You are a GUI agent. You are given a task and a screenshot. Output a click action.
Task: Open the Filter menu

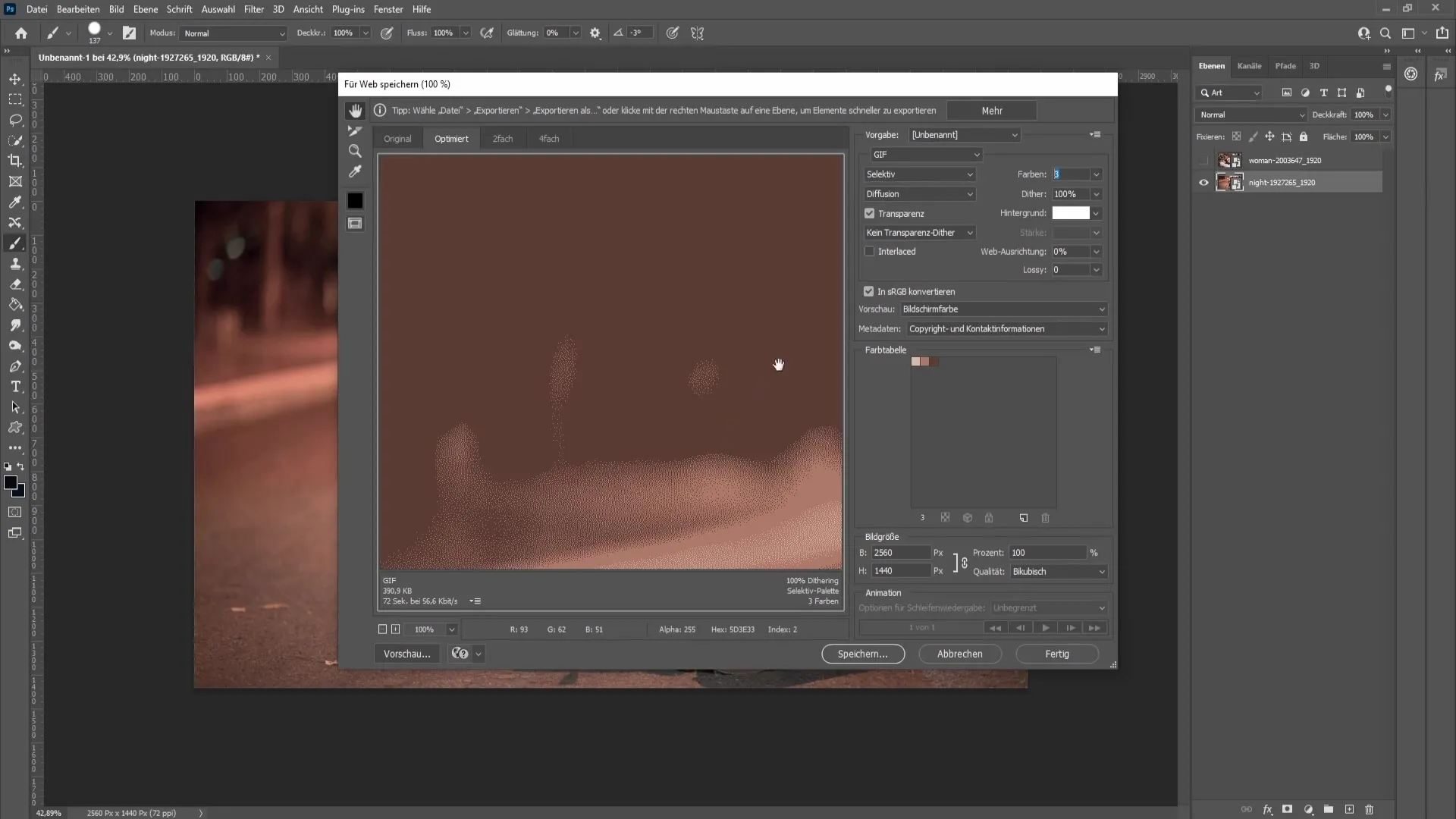coord(254,9)
